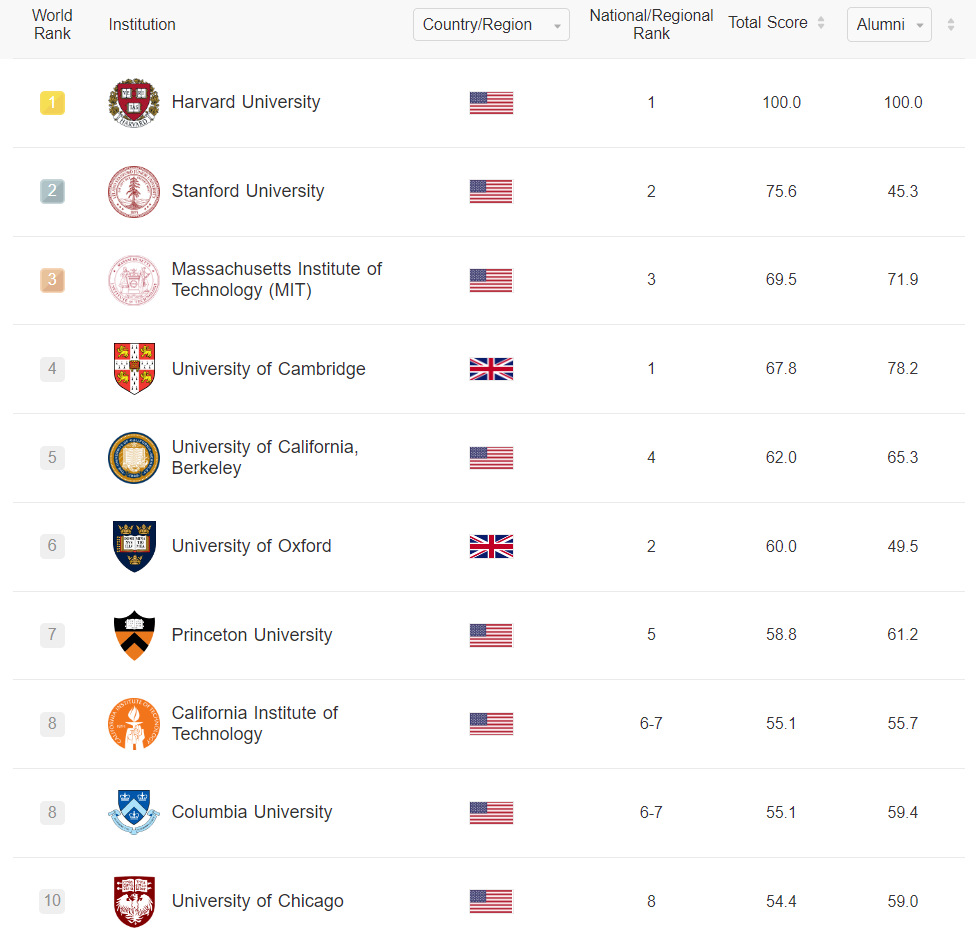Click the US flag in Stanford's row

[x=491, y=191]
